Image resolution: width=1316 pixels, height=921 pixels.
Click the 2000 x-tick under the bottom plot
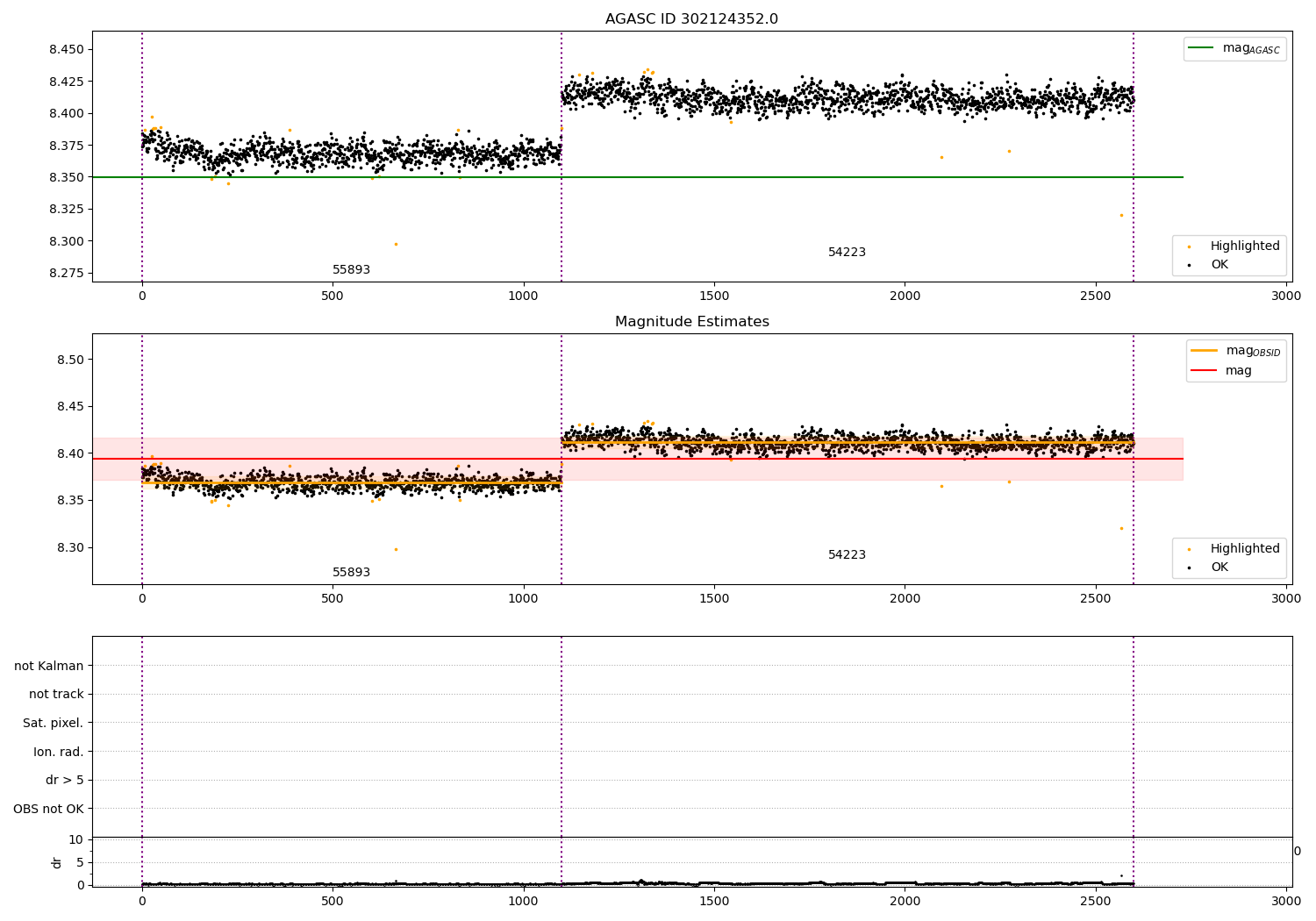click(905, 901)
